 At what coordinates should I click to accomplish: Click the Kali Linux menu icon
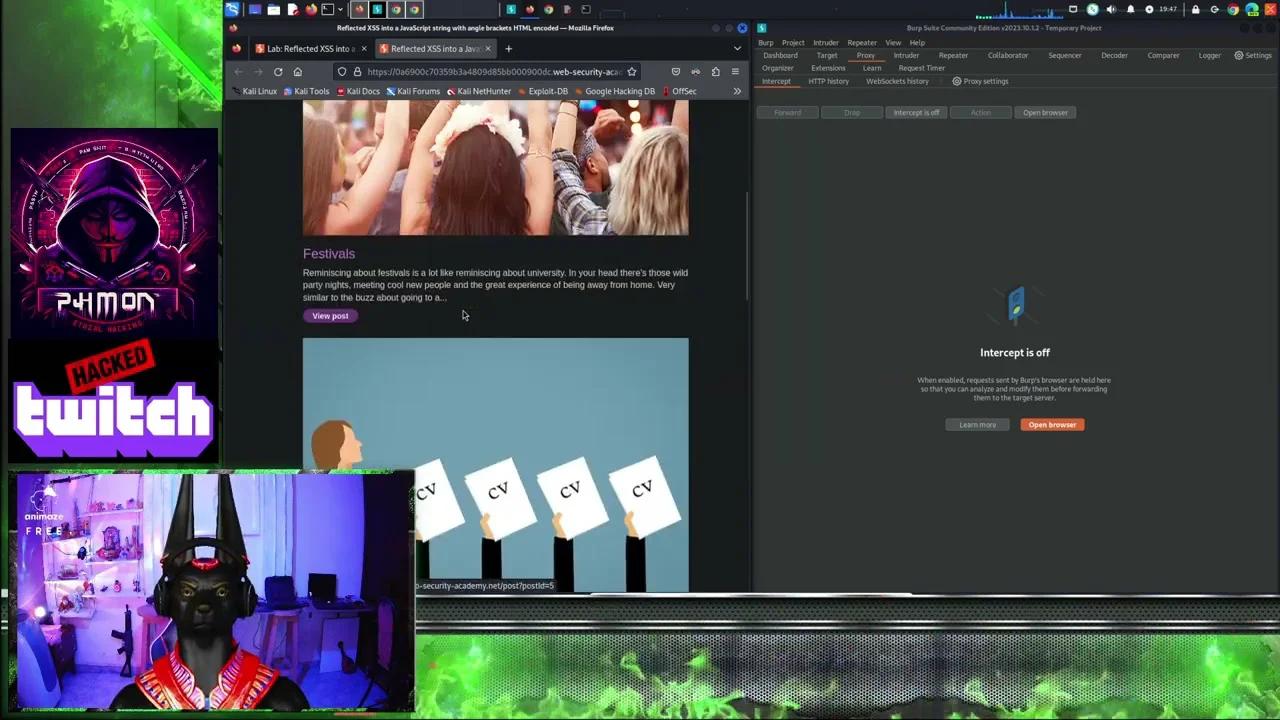pyautogui.click(x=232, y=10)
